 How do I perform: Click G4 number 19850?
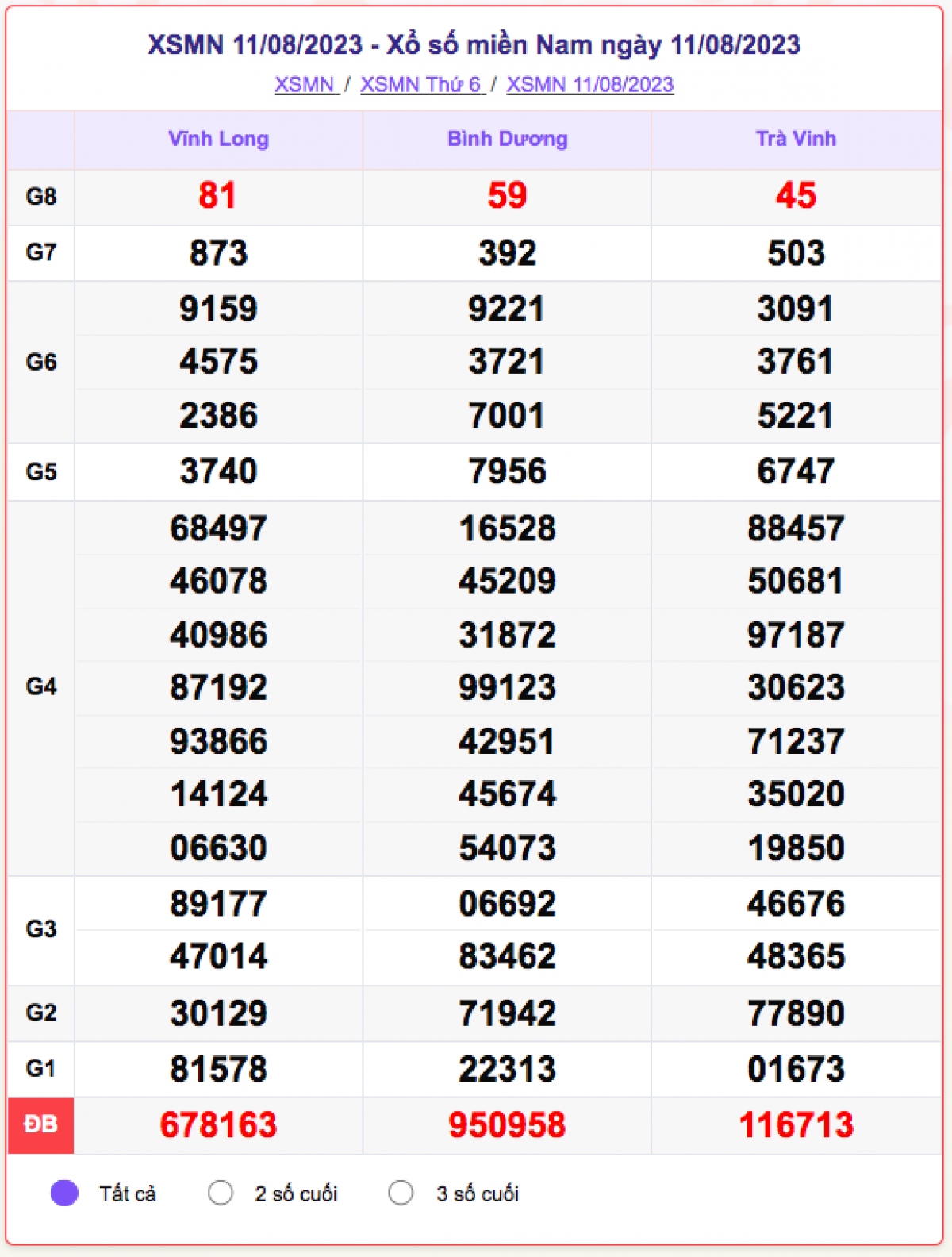797,848
